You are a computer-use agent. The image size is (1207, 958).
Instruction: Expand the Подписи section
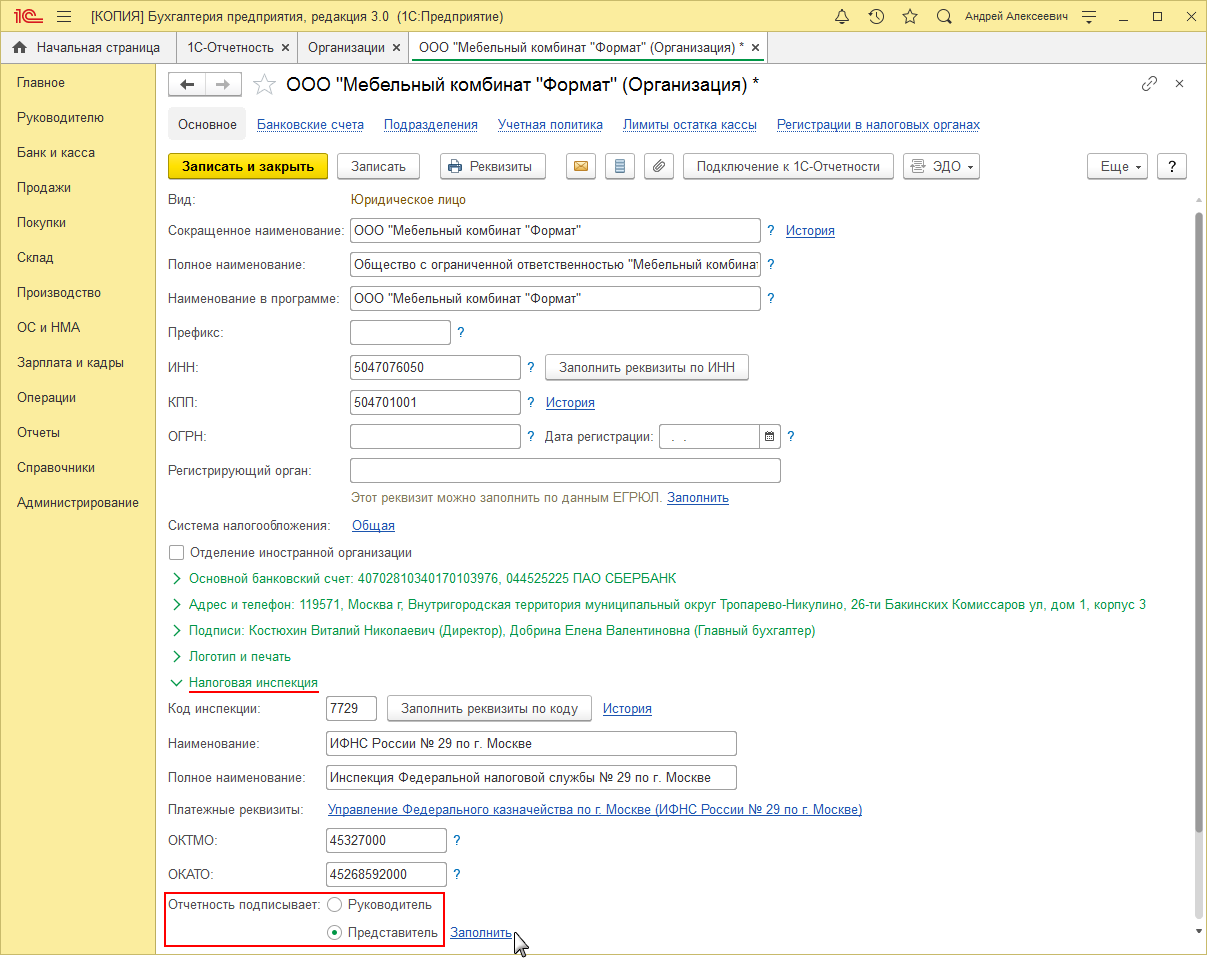tap(177, 631)
